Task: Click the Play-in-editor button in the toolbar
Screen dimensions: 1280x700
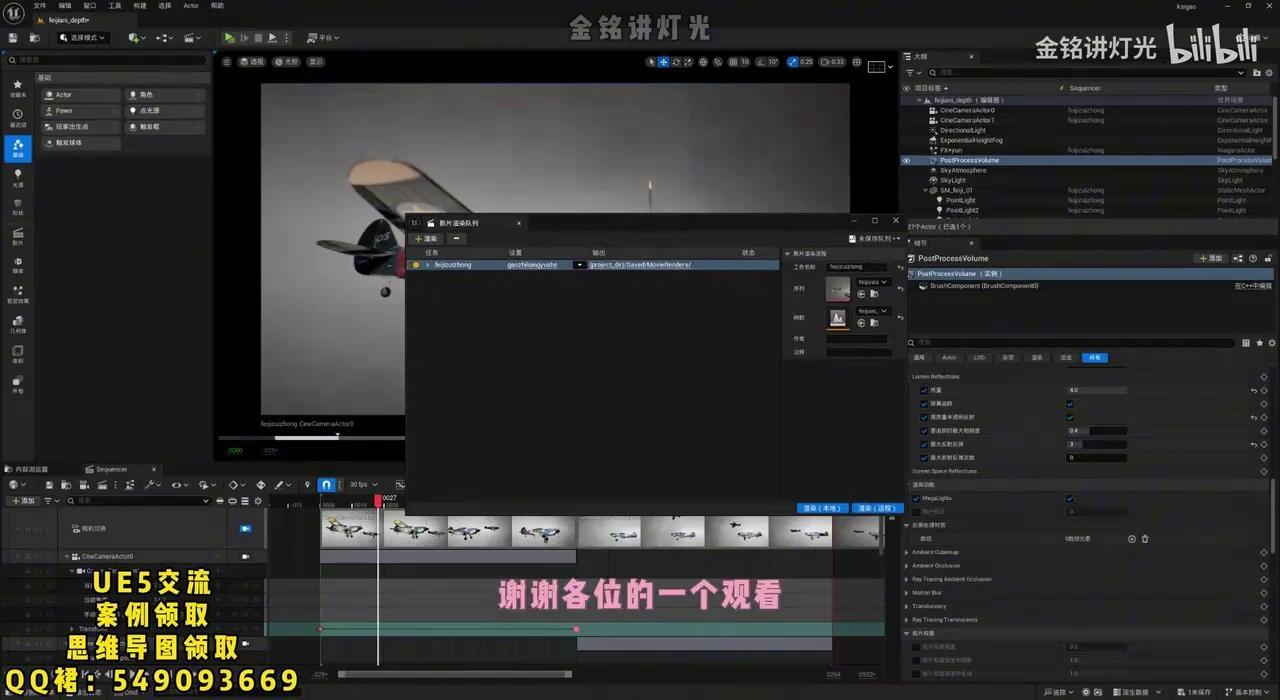Action: point(229,37)
